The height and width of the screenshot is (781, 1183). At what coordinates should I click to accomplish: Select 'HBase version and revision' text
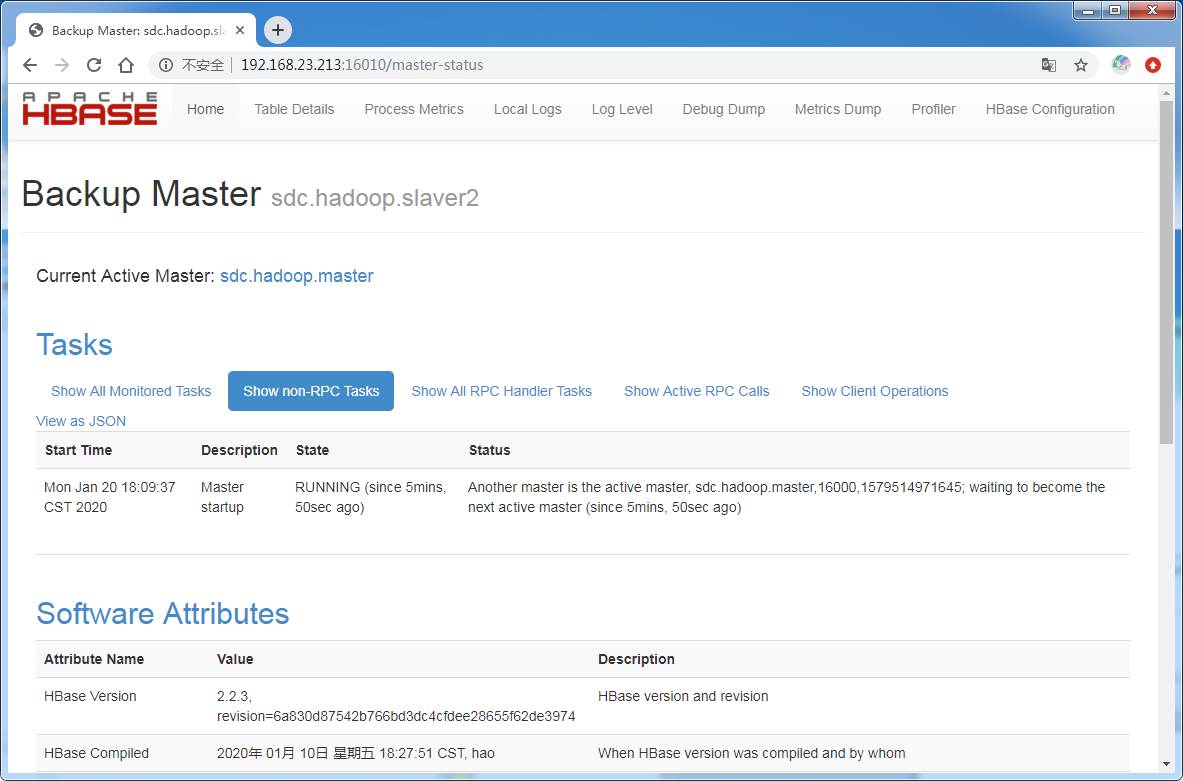pyautogui.click(x=683, y=696)
